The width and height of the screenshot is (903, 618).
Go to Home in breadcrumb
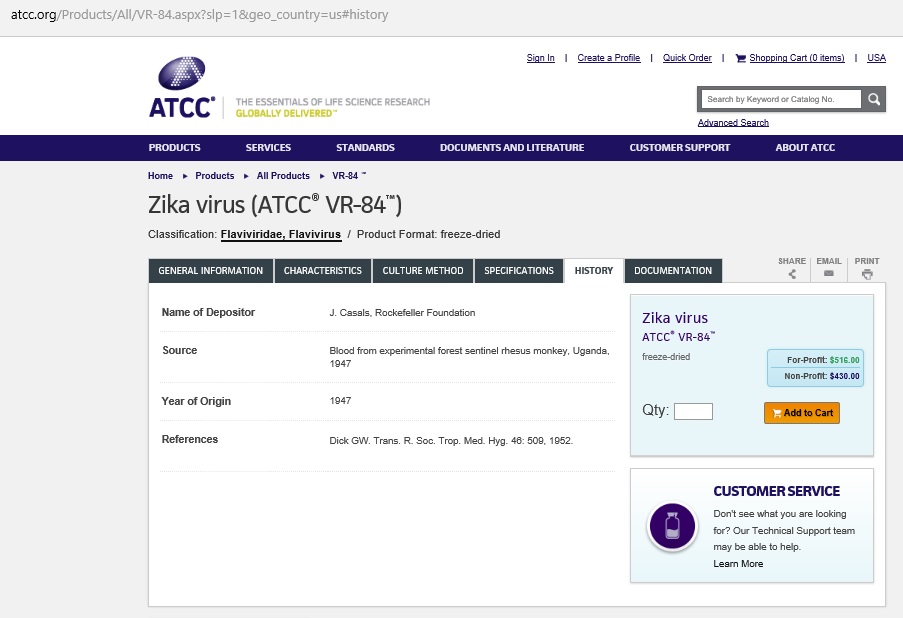[160, 176]
